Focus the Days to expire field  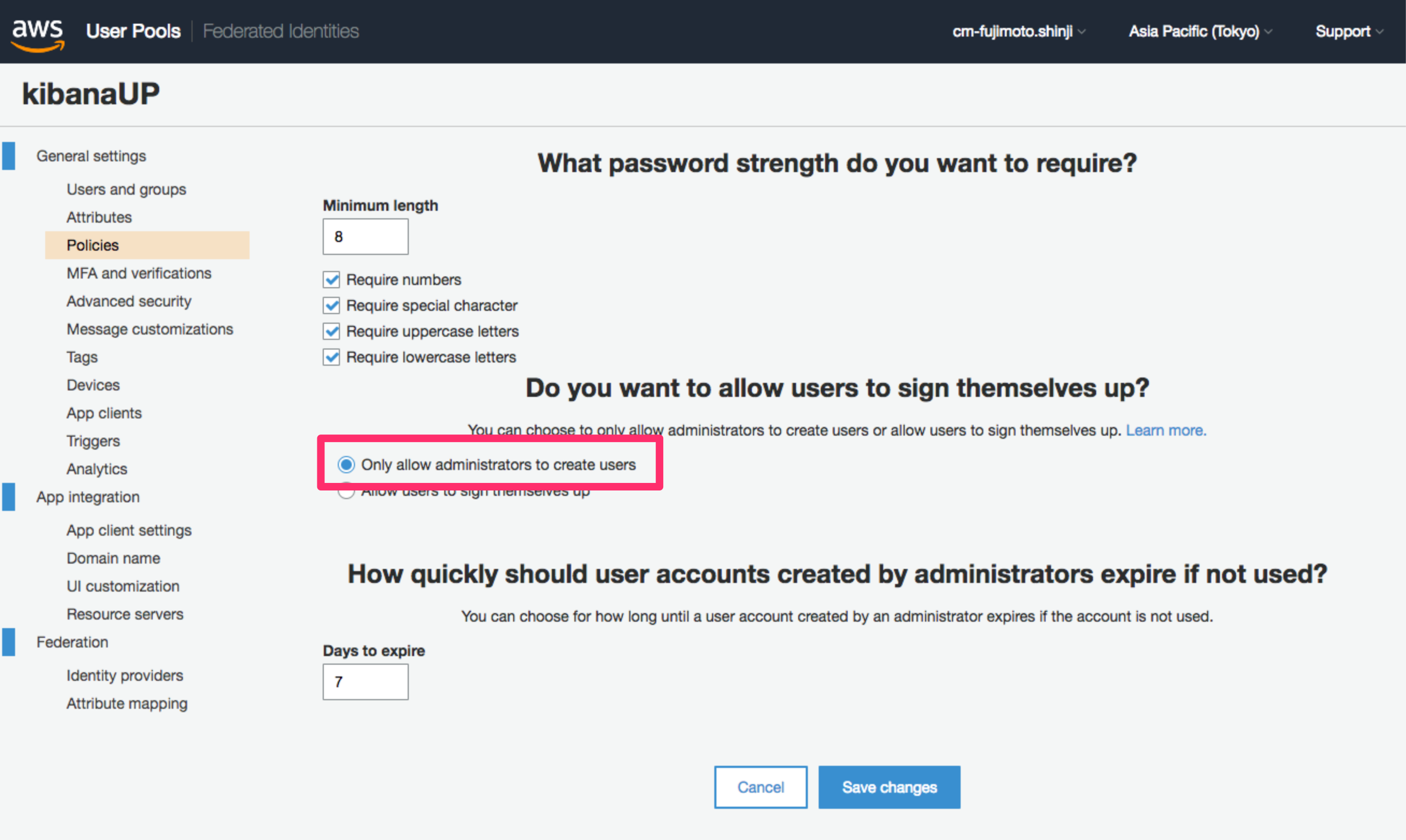365,681
